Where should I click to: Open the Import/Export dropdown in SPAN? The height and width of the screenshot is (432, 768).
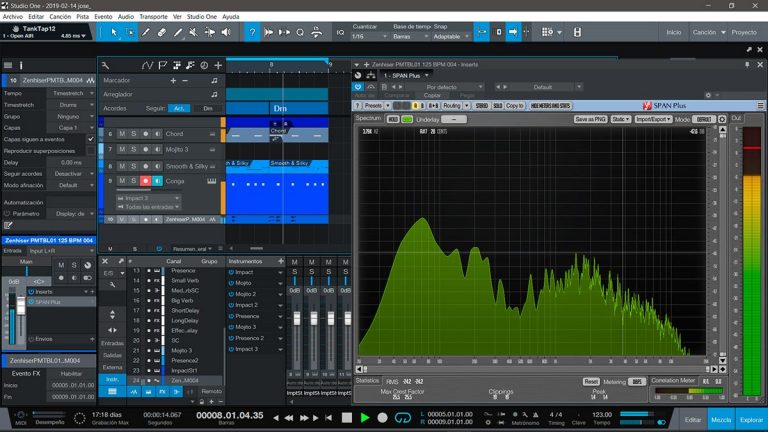click(653, 119)
